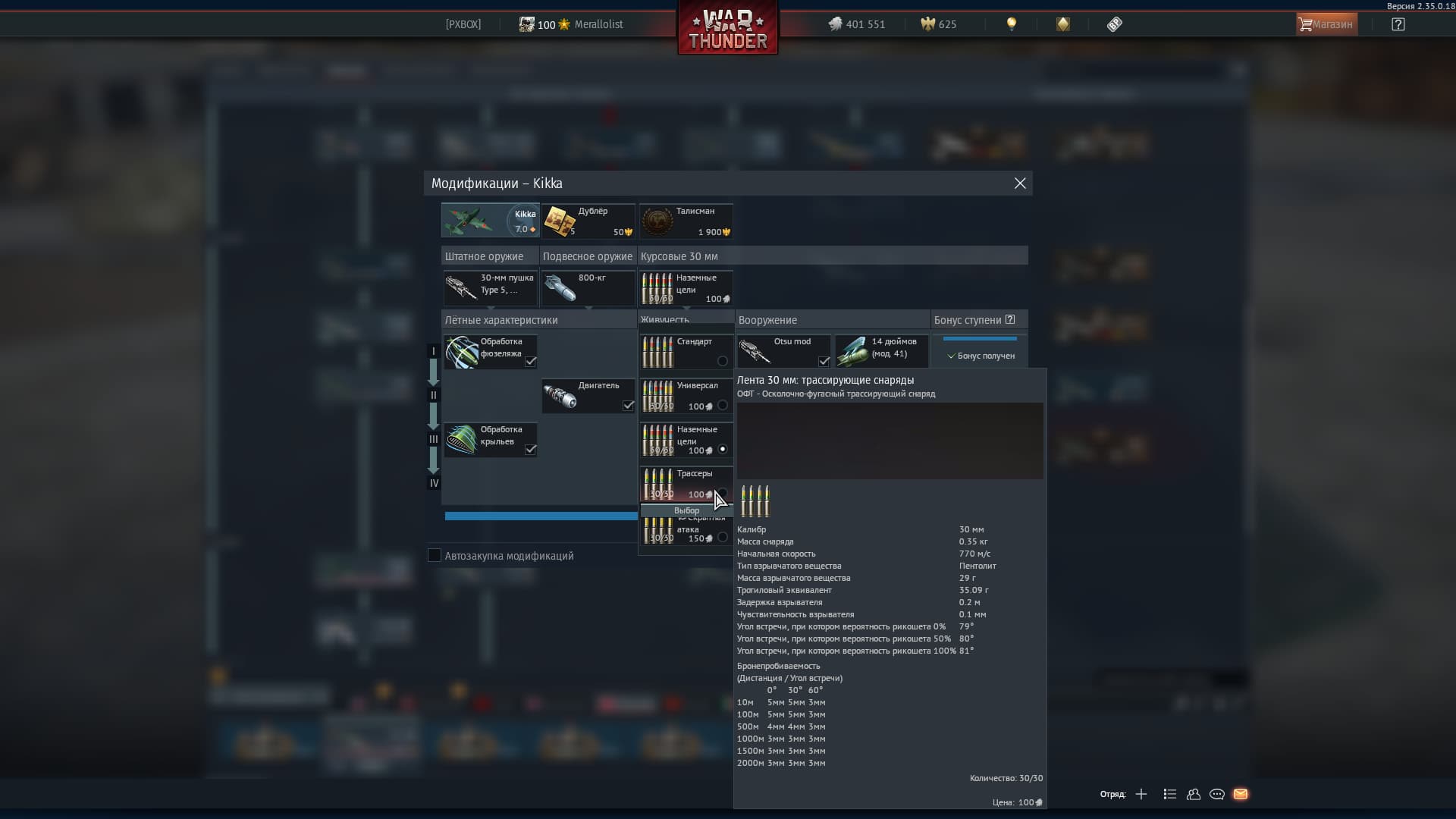Click the 401 551 Silver Lions balance
This screenshot has width=1456, height=819.
(865, 24)
